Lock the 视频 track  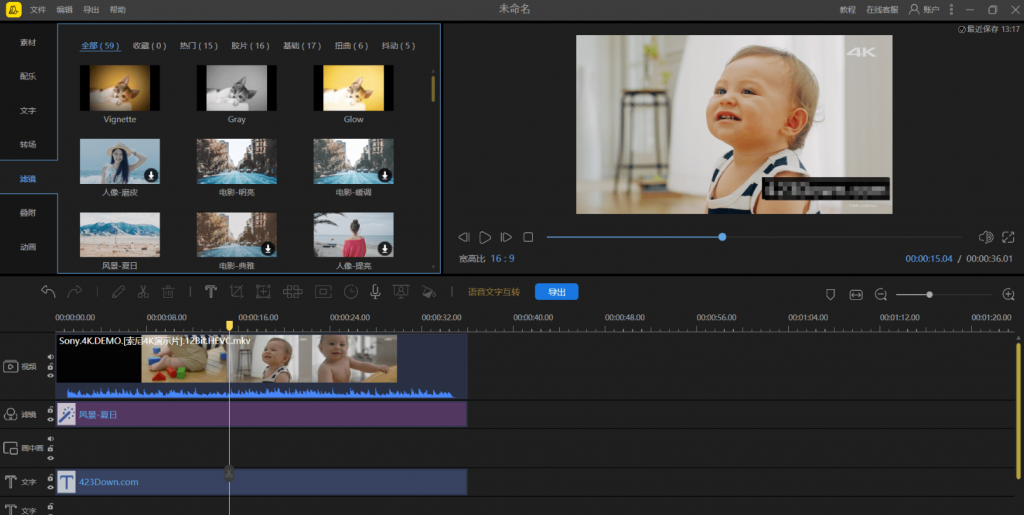click(50, 367)
